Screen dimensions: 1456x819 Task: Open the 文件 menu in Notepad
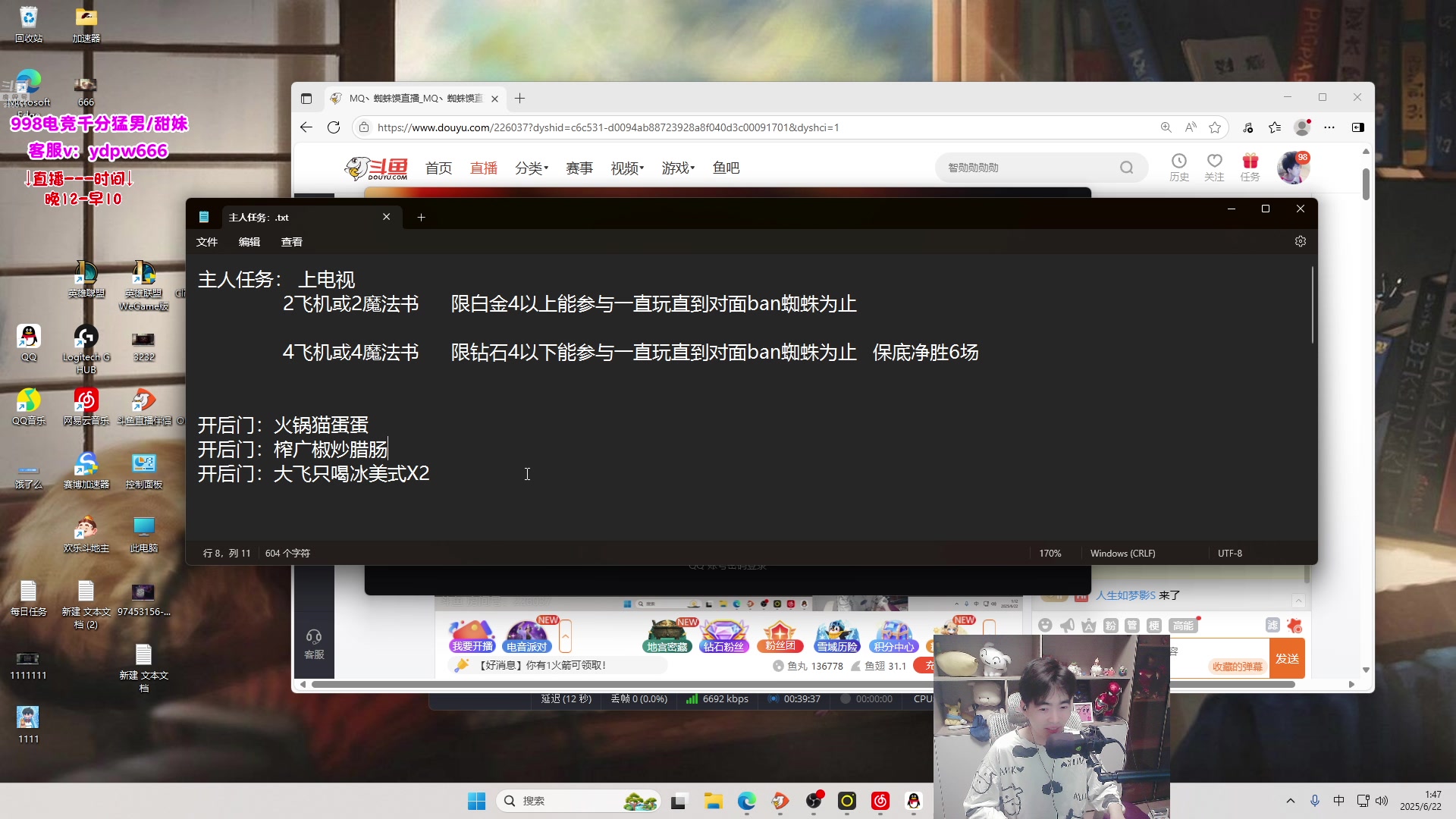click(206, 242)
